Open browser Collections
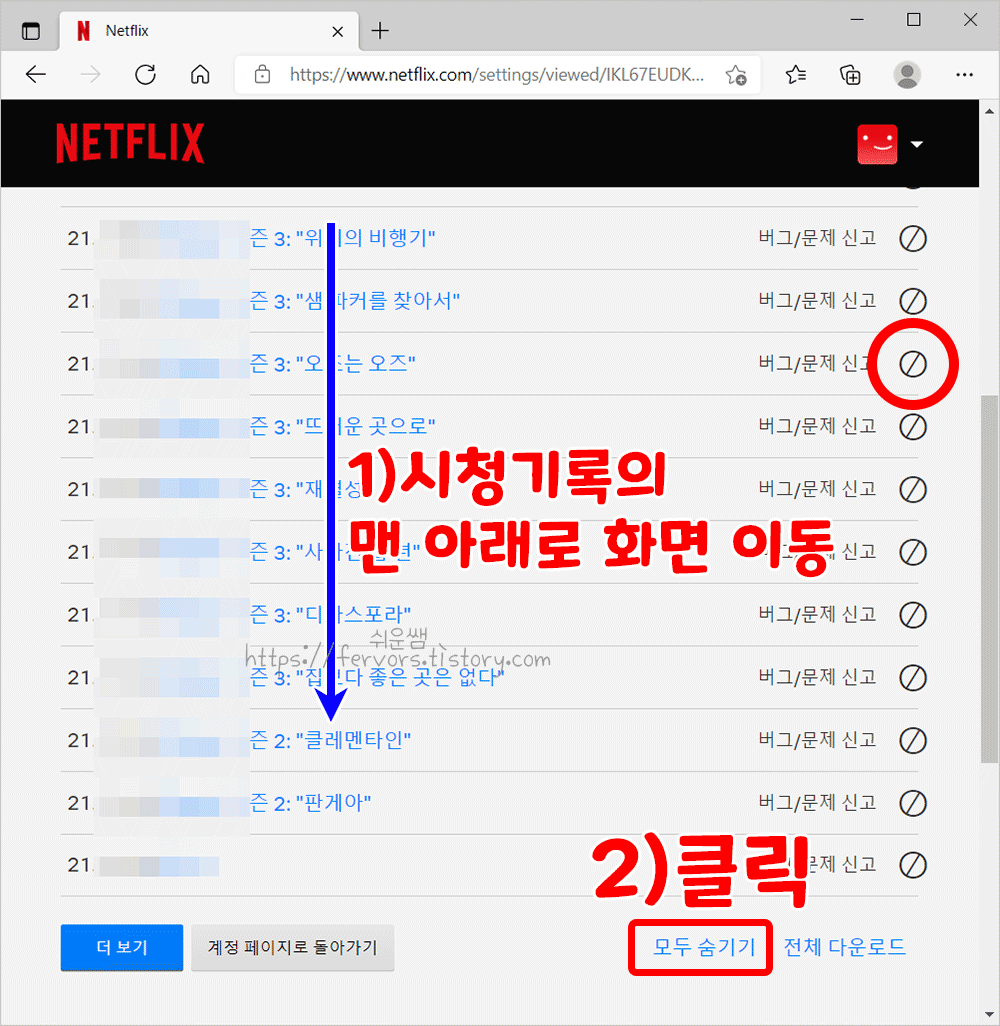 point(850,75)
